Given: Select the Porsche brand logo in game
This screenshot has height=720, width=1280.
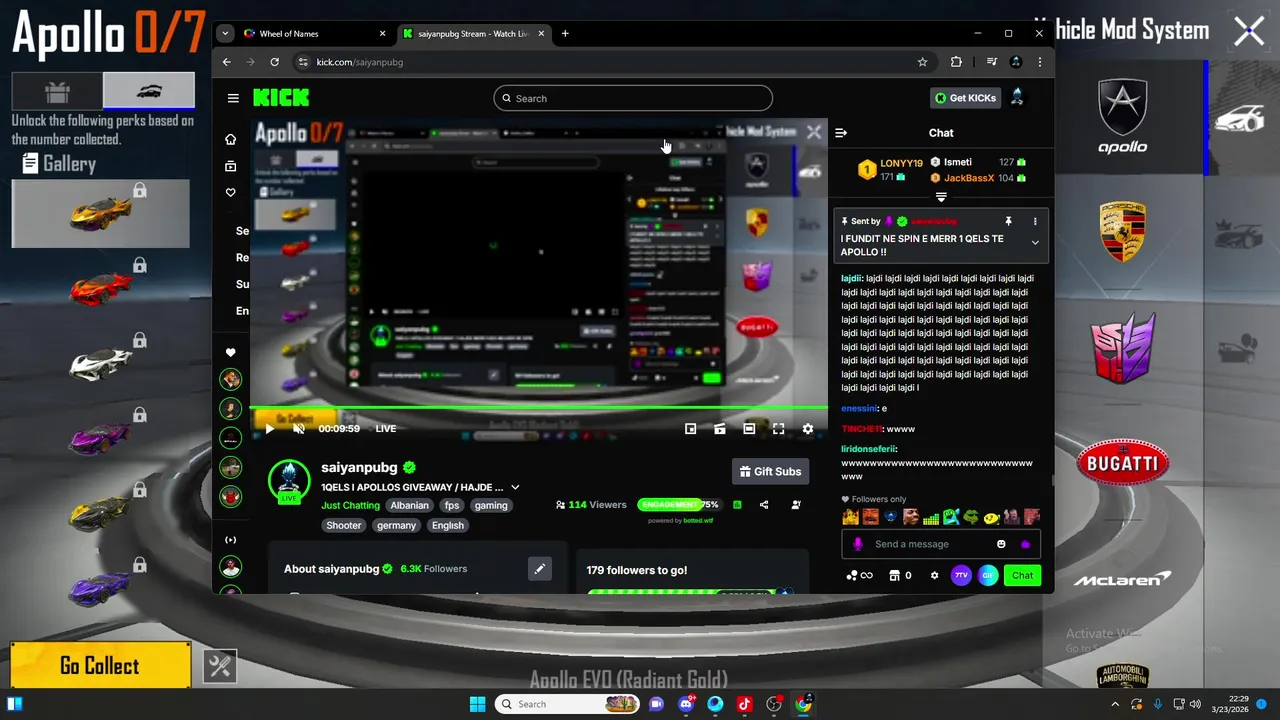Looking at the screenshot, I should (1122, 232).
